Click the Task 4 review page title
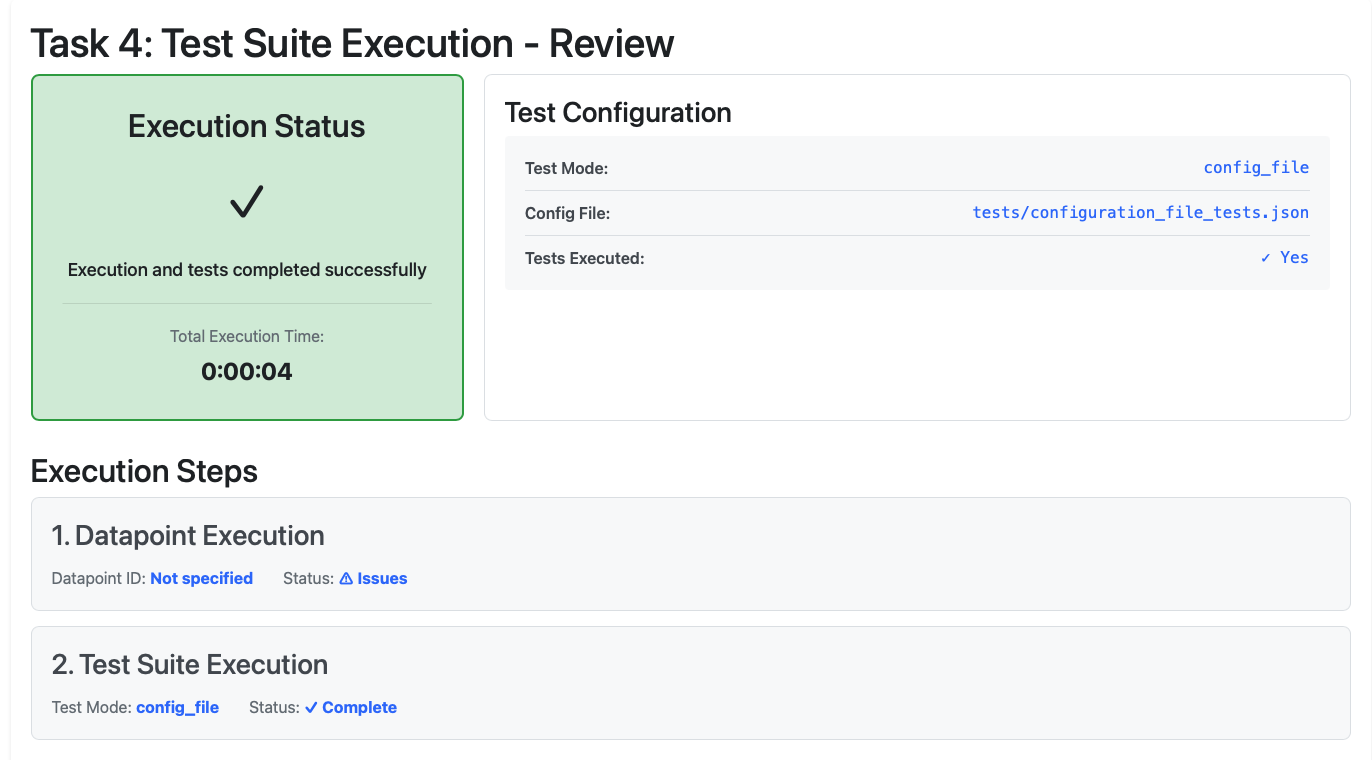This screenshot has width=1372, height=760. coord(352,43)
